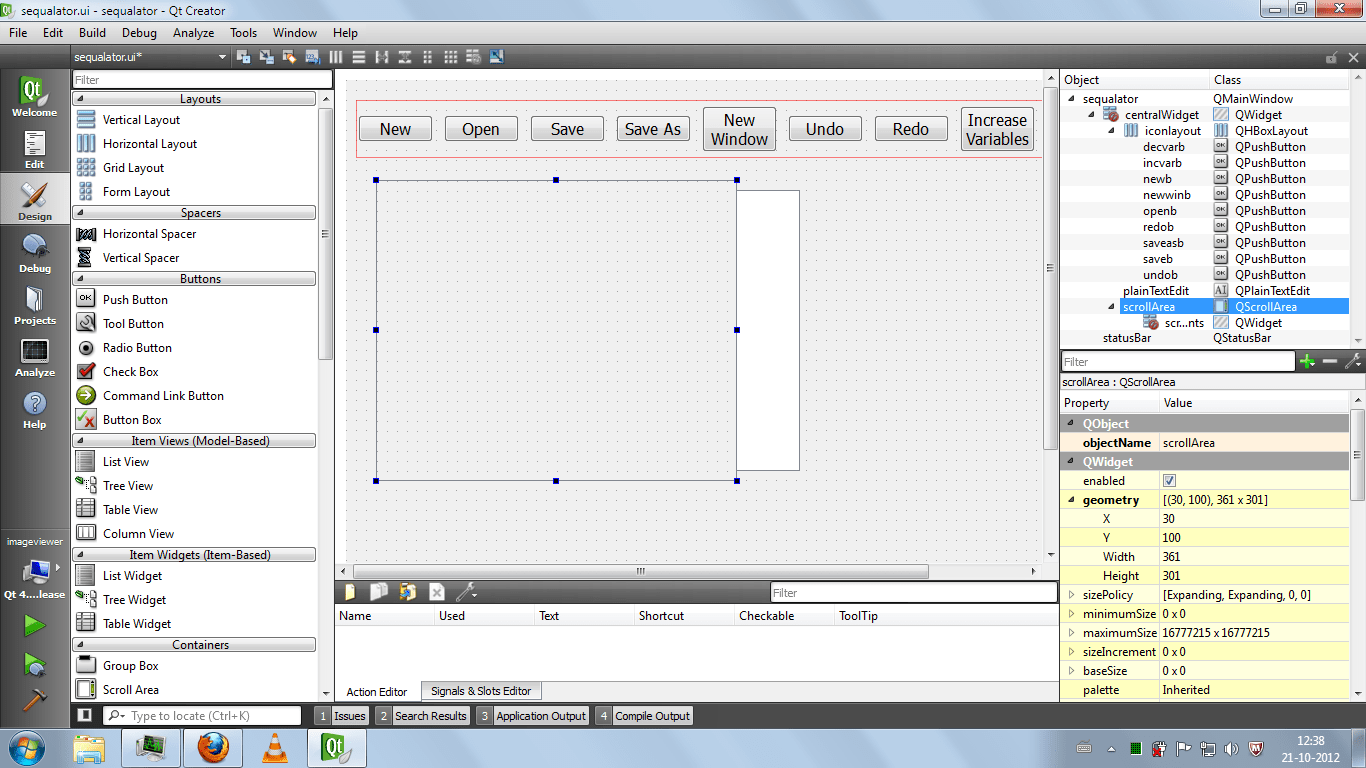Create a New Action in the Action Editor

[x=349, y=592]
